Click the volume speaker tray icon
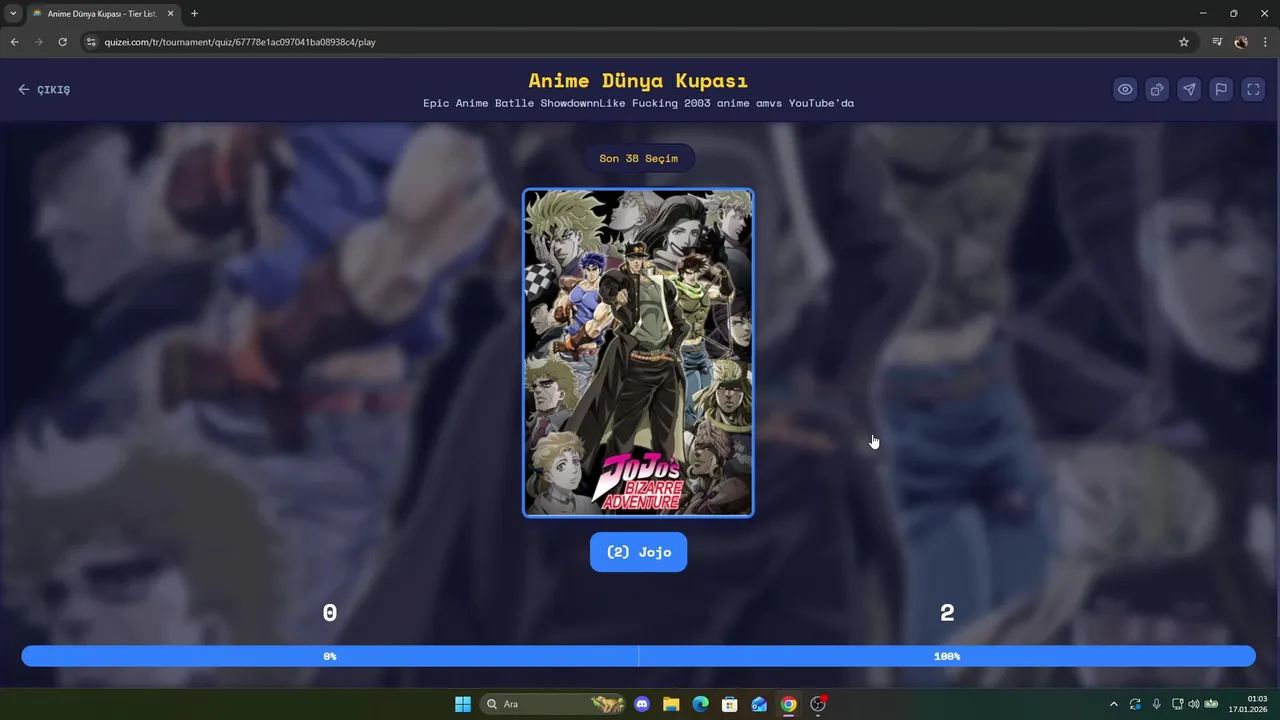Screen dimensions: 1280x720 point(1193,704)
